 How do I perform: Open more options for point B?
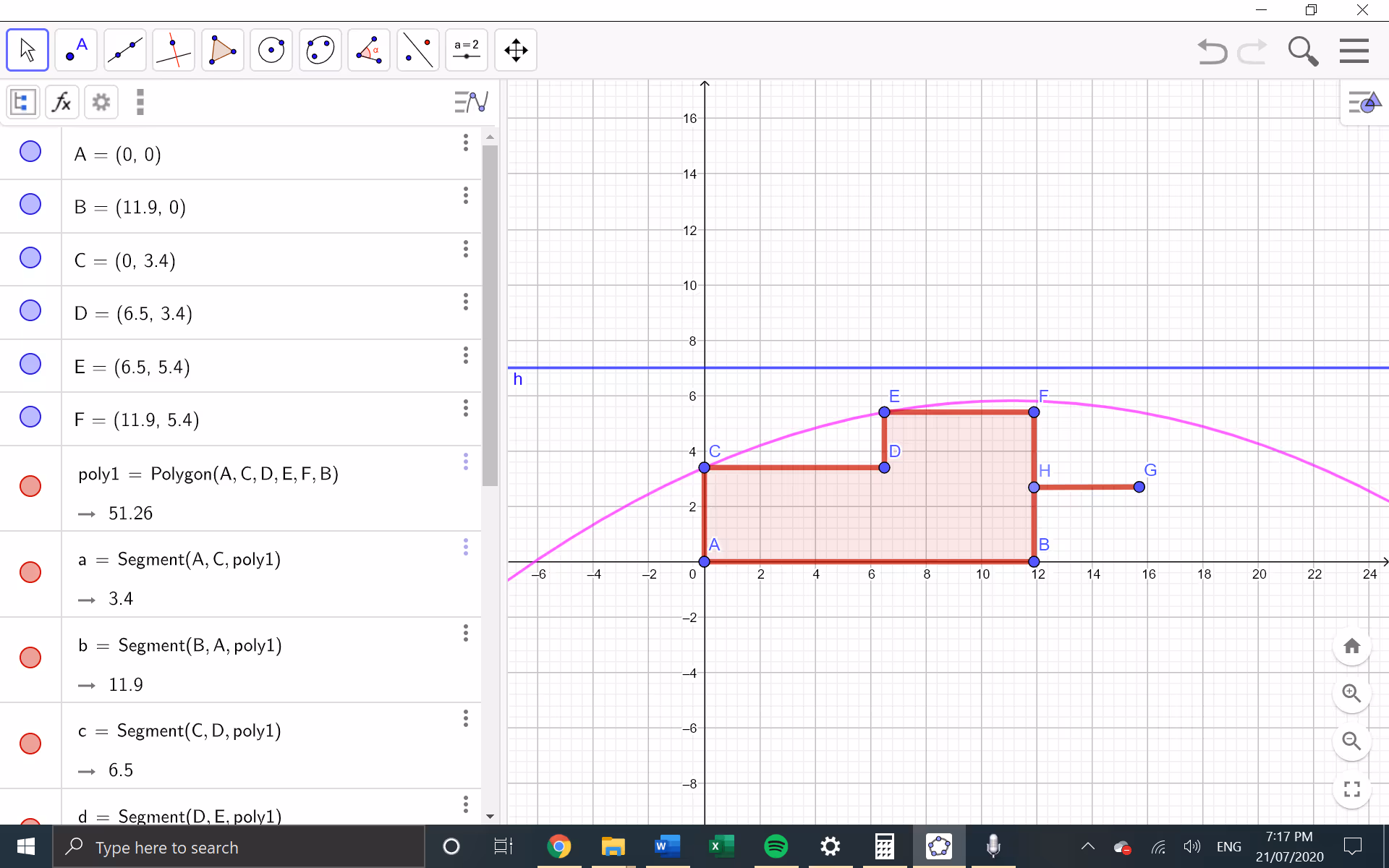click(x=466, y=196)
